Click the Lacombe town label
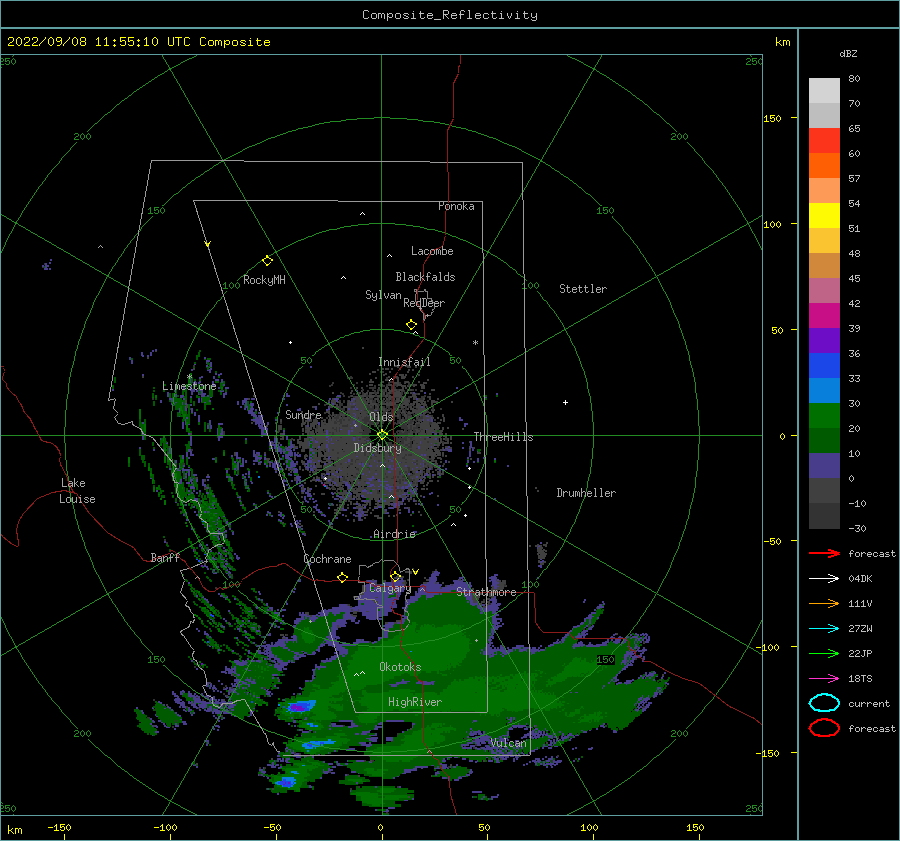This screenshot has height=841, width=900. [x=432, y=251]
